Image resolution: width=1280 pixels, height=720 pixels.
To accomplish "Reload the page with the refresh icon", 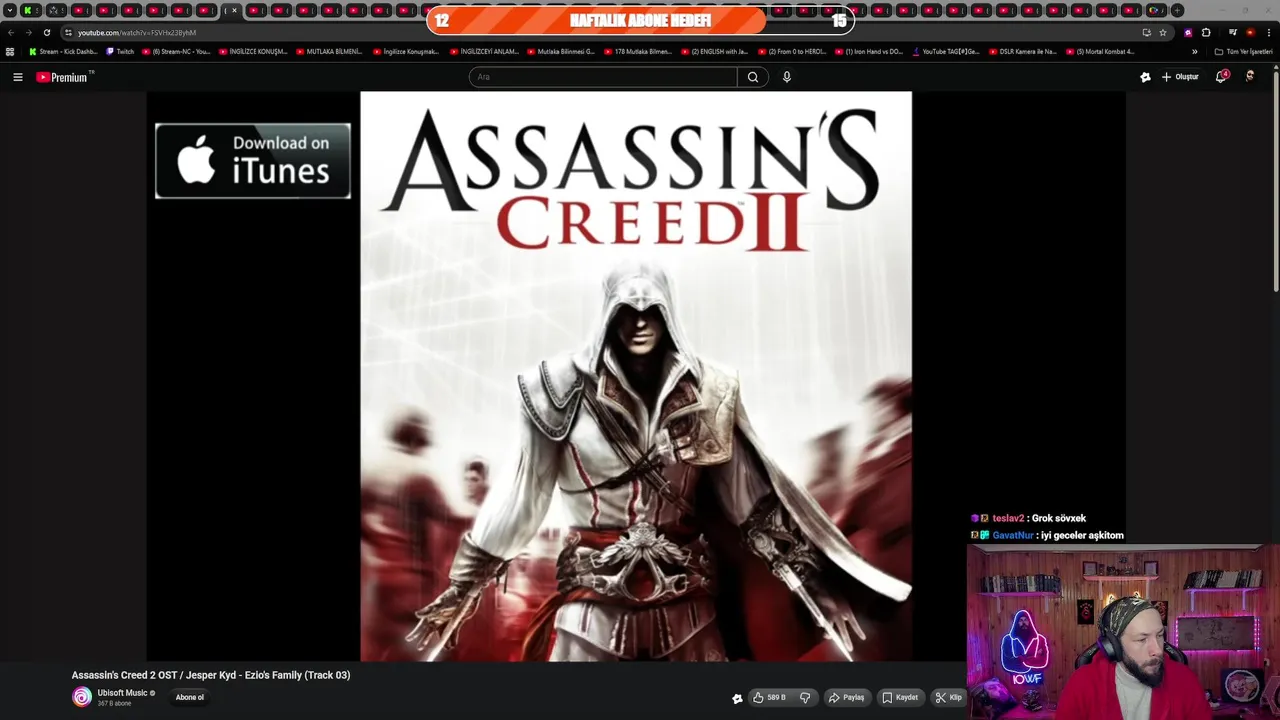I will pyautogui.click(x=46, y=32).
